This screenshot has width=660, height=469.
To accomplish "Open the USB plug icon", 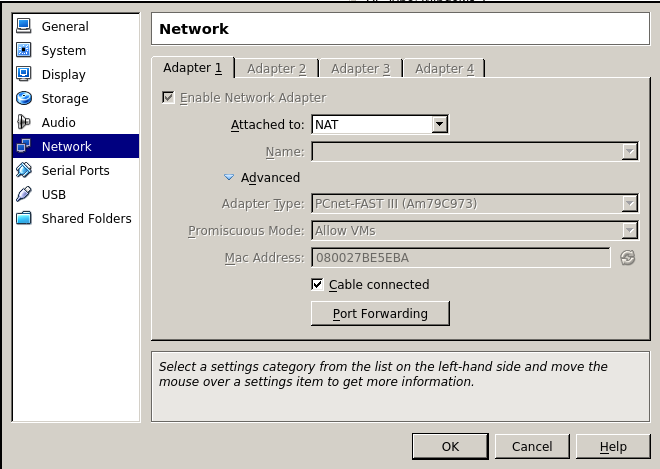I will (x=24, y=194).
